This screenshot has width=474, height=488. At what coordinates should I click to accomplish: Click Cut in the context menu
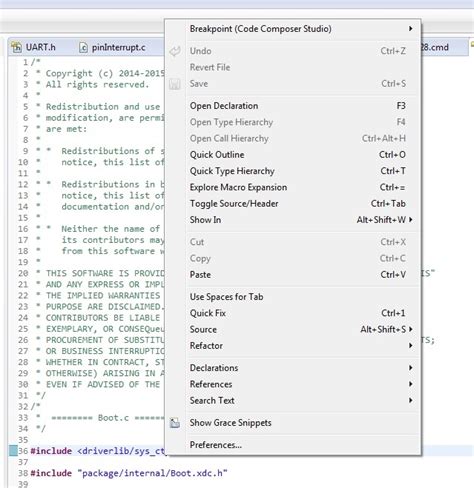click(x=293, y=242)
